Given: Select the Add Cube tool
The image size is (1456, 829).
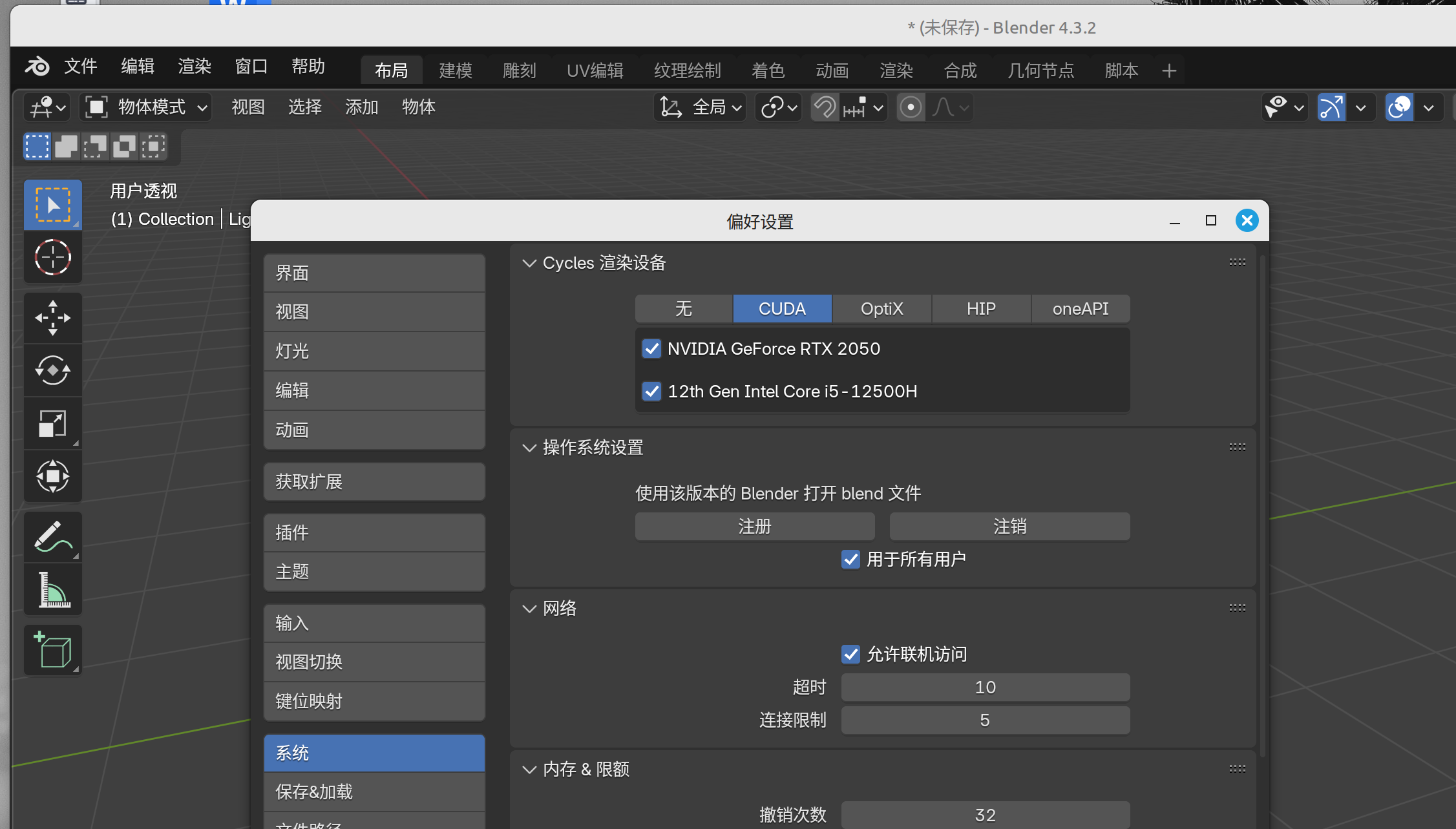Looking at the screenshot, I should 53,651.
